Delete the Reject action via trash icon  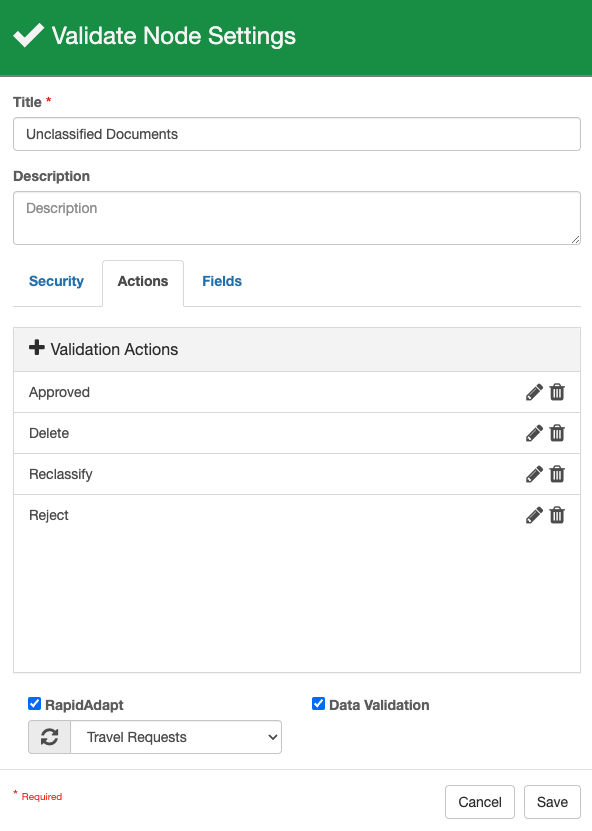tap(557, 515)
